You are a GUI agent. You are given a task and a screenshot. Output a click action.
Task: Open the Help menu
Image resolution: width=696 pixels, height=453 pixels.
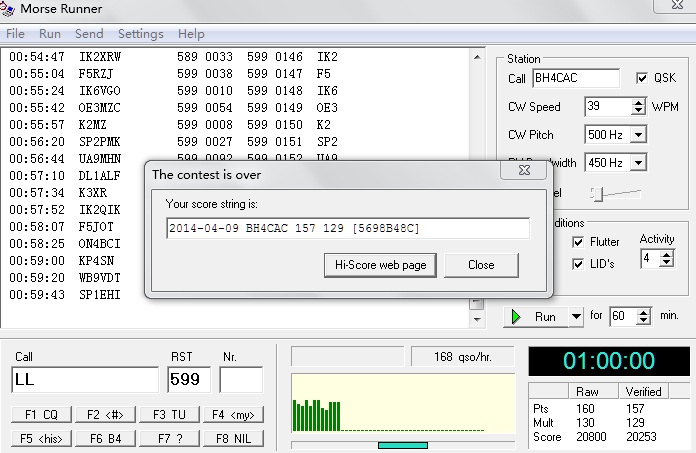tap(191, 34)
